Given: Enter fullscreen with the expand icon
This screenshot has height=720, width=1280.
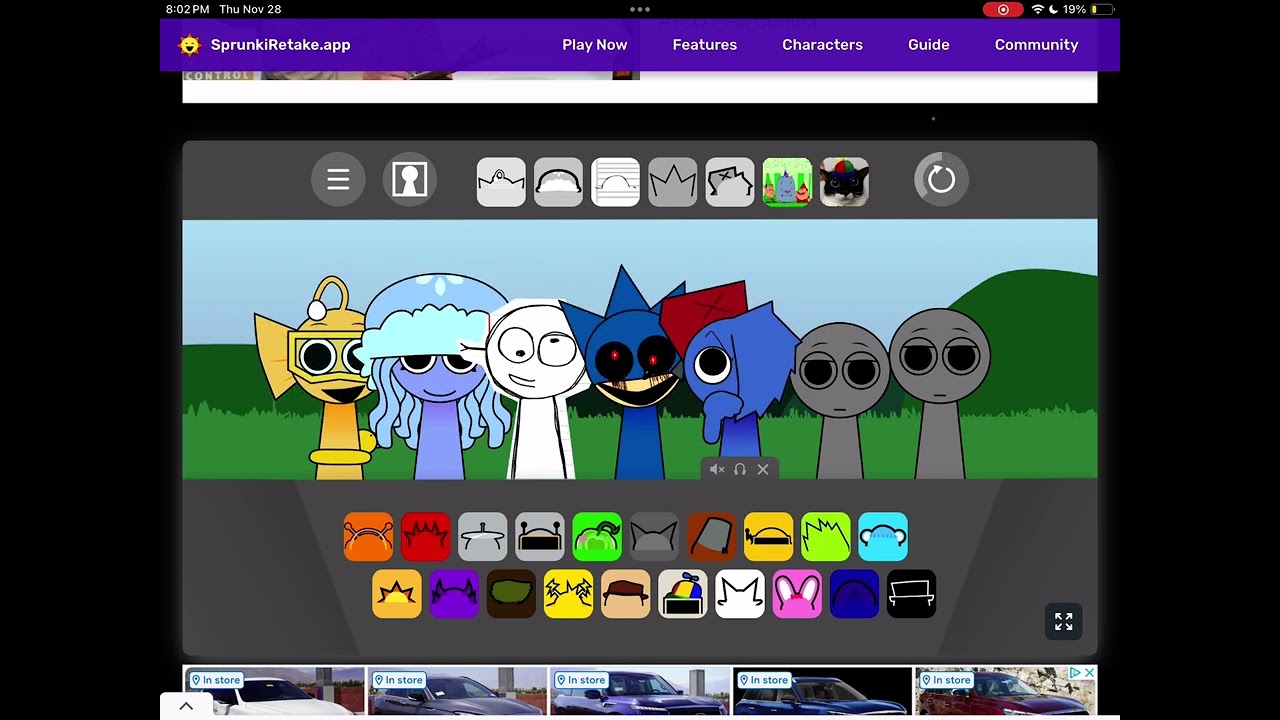Looking at the screenshot, I should click(x=1064, y=621).
